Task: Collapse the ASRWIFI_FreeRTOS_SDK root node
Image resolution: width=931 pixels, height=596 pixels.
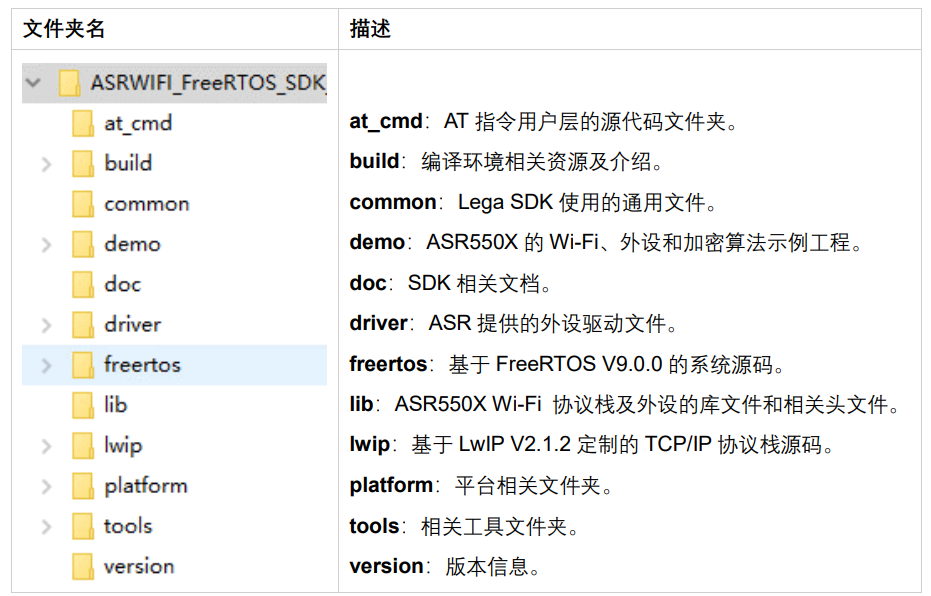Action: coord(34,83)
